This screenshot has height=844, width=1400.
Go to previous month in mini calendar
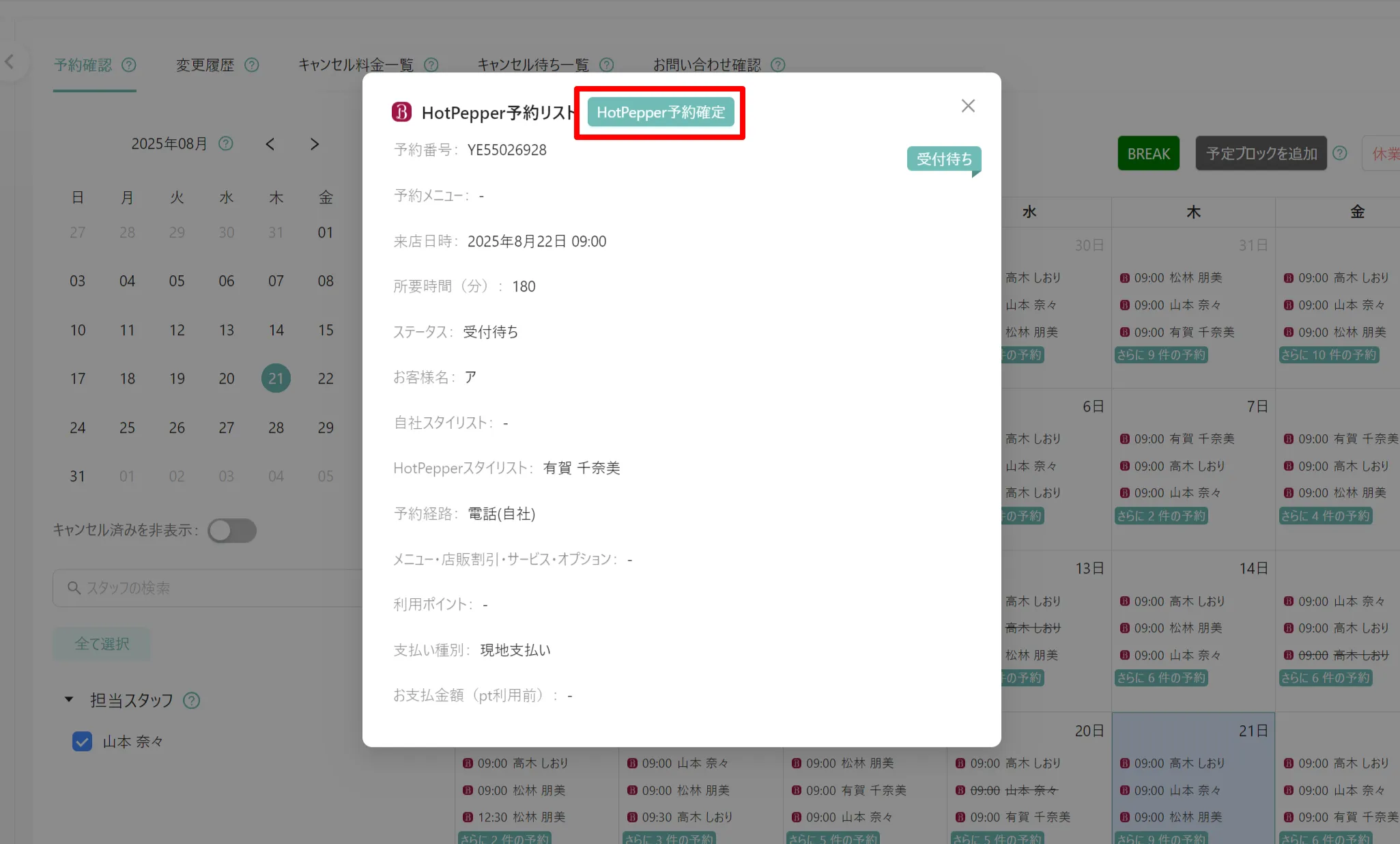(x=270, y=144)
